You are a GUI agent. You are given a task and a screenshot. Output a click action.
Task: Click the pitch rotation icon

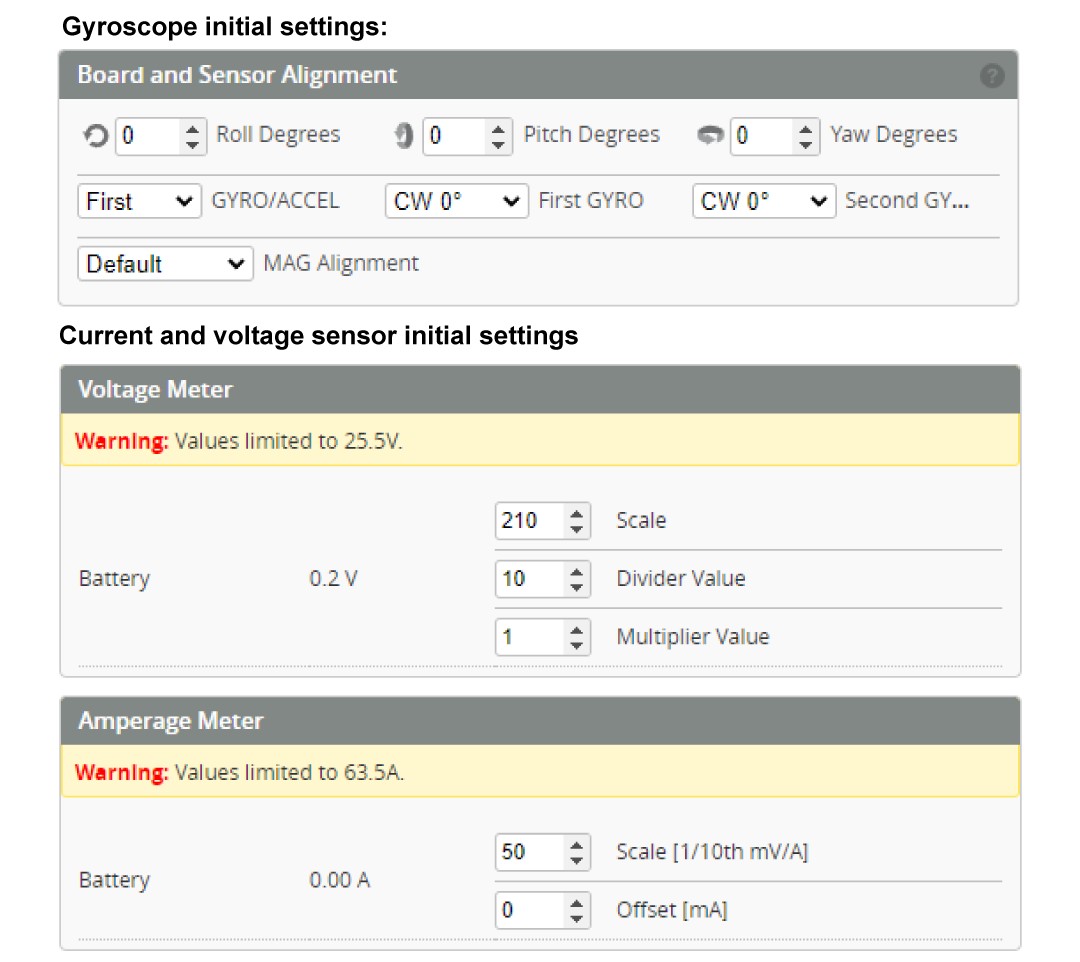(x=404, y=136)
